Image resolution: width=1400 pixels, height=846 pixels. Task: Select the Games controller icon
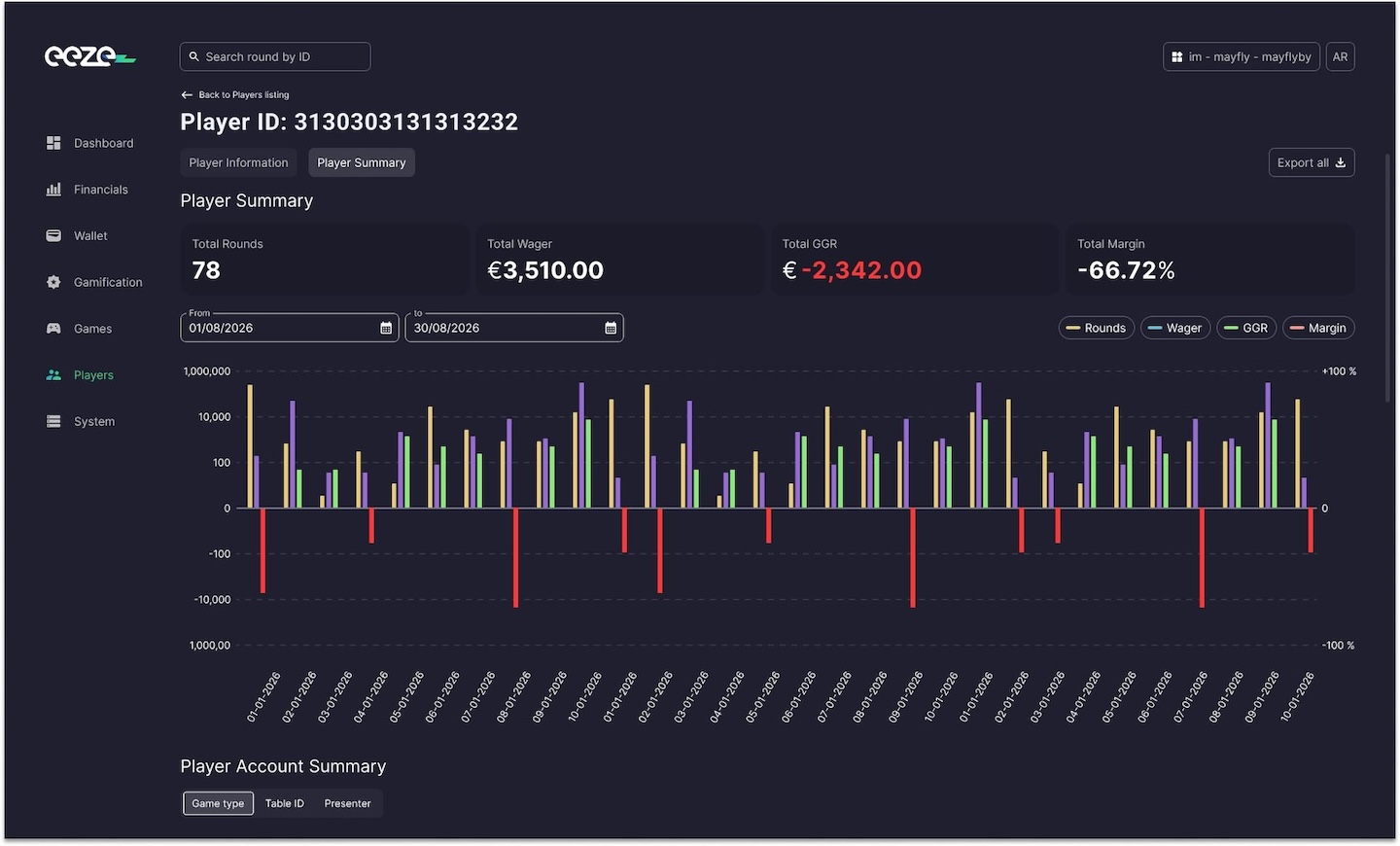pyautogui.click(x=53, y=329)
